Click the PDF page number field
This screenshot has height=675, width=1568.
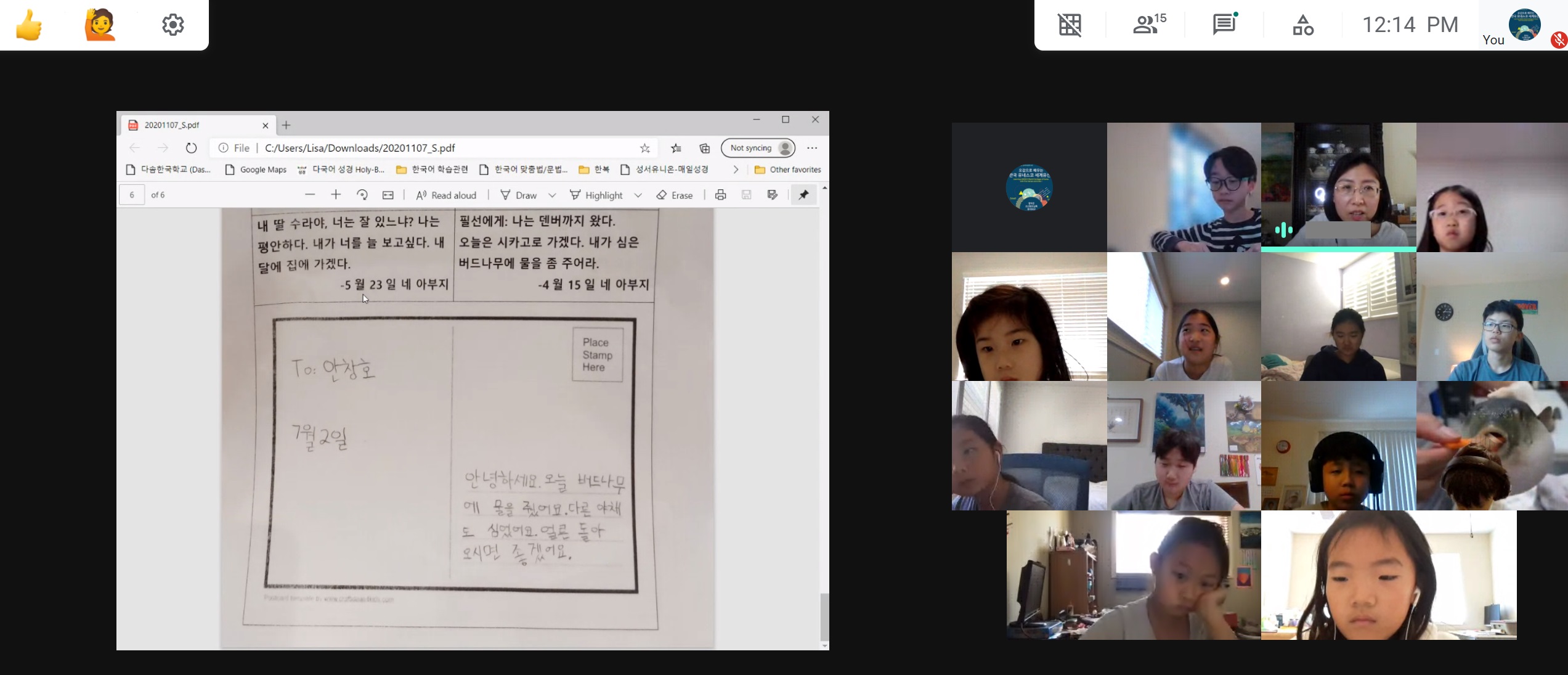[132, 195]
